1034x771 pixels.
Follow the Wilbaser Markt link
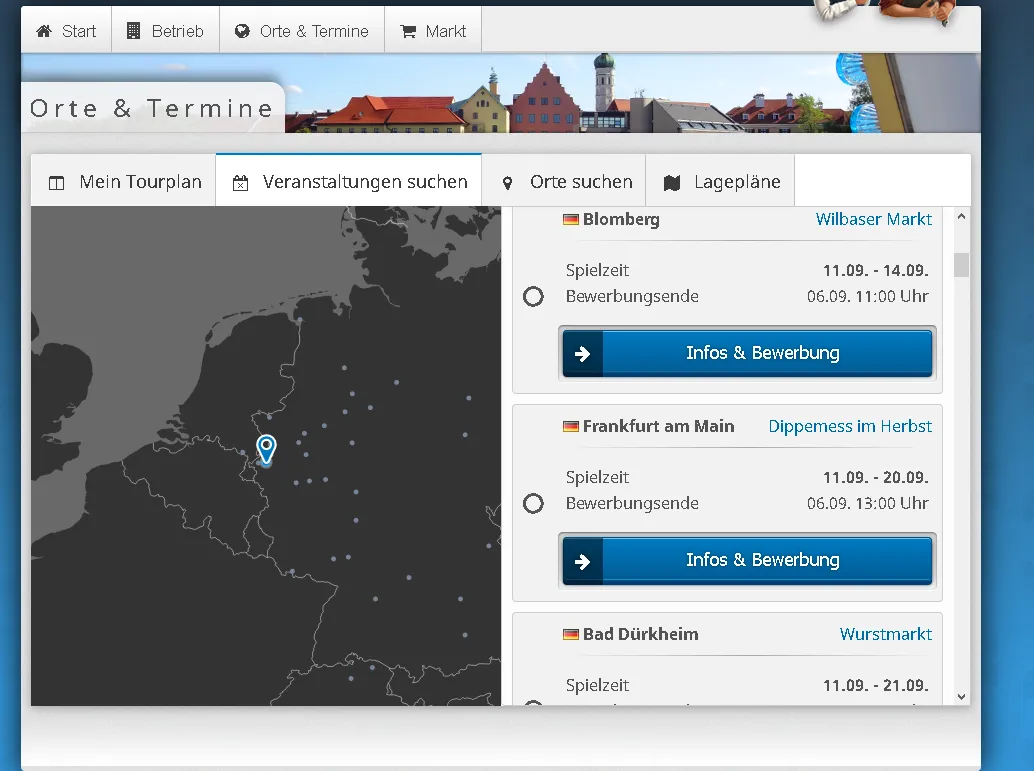point(873,219)
